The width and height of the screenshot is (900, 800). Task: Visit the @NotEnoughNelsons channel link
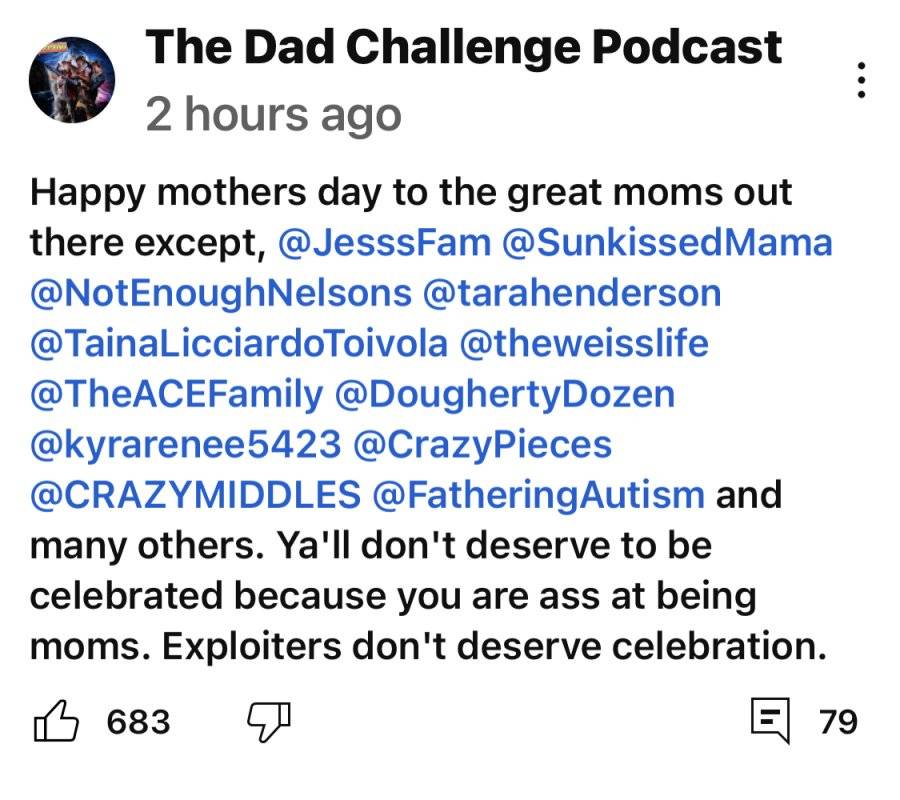pos(221,293)
